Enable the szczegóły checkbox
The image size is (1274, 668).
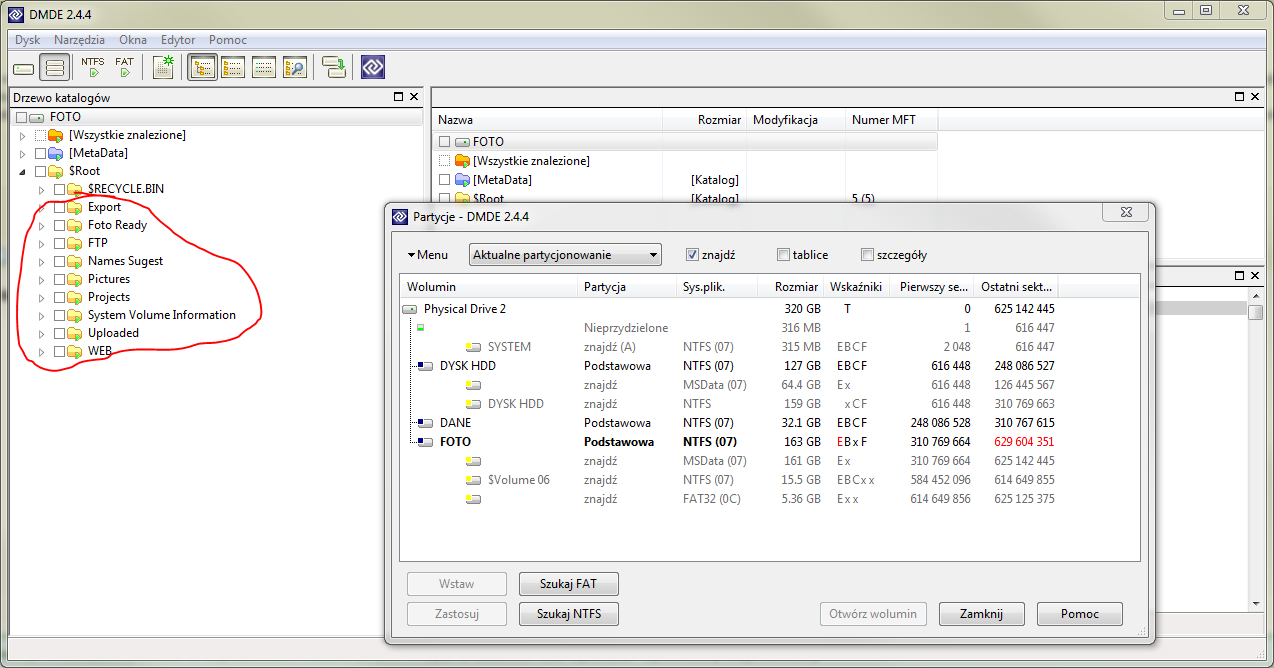click(x=867, y=255)
